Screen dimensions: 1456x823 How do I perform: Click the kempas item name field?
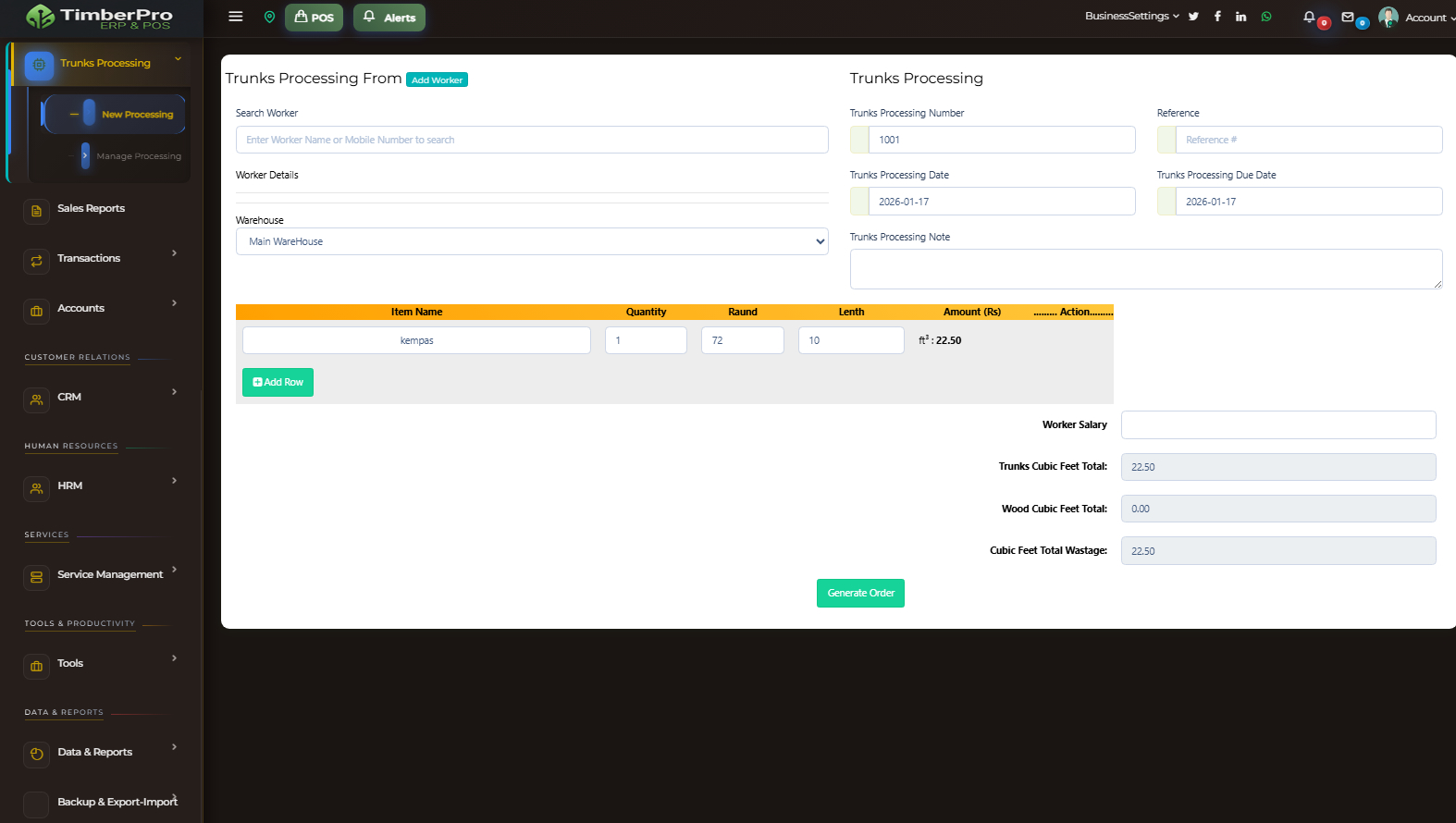416,340
